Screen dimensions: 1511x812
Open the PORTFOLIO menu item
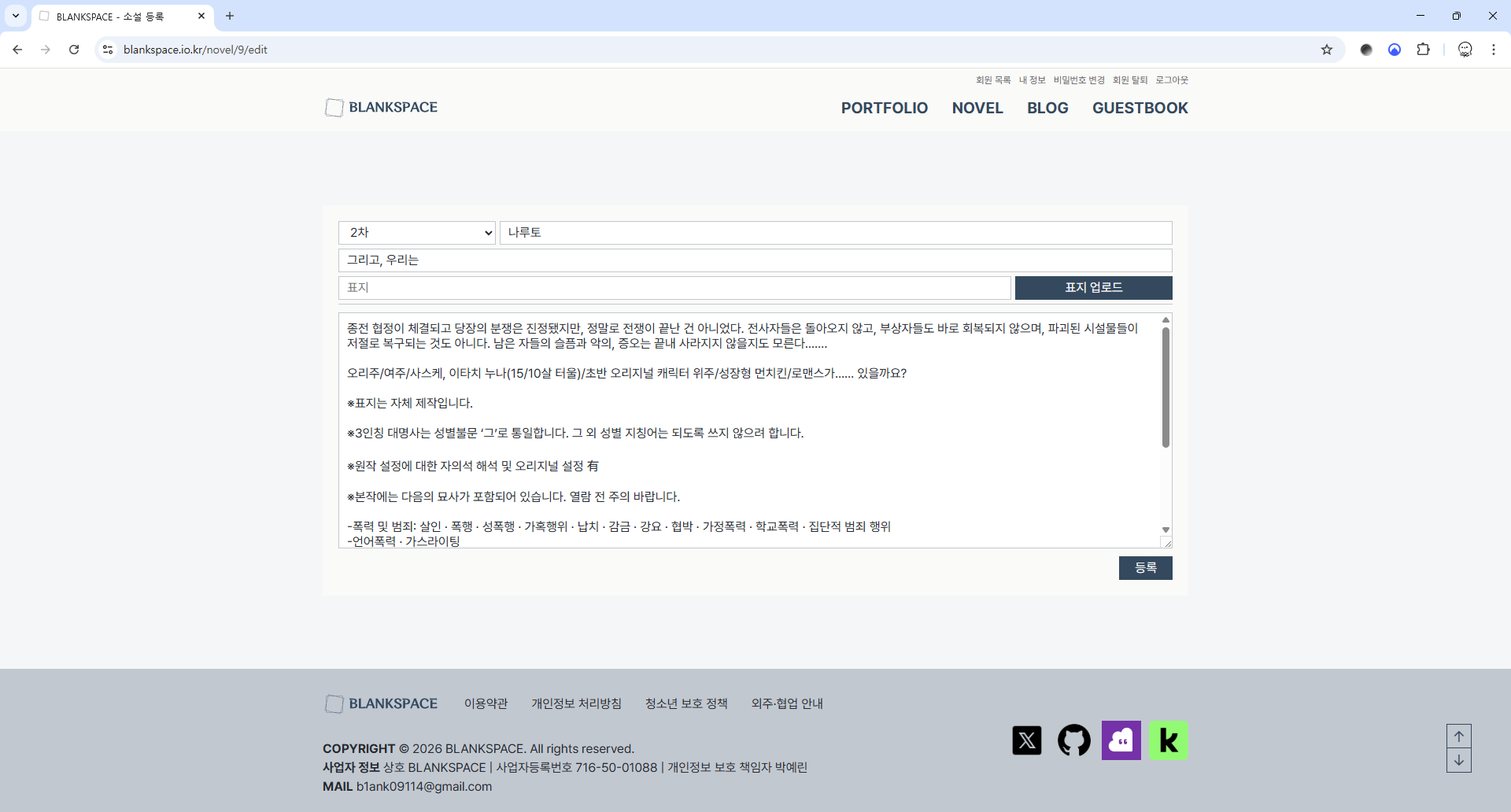click(x=884, y=108)
